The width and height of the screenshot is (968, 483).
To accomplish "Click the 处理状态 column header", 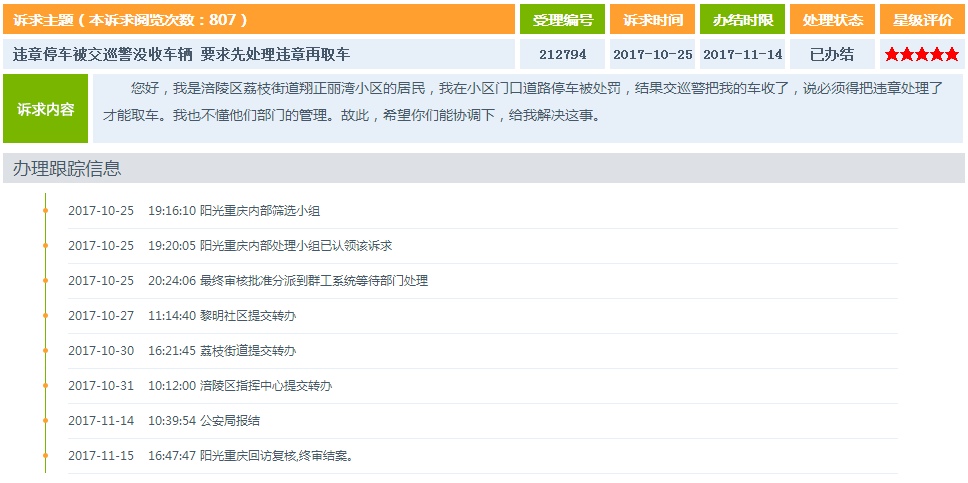I will [x=832, y=19].
